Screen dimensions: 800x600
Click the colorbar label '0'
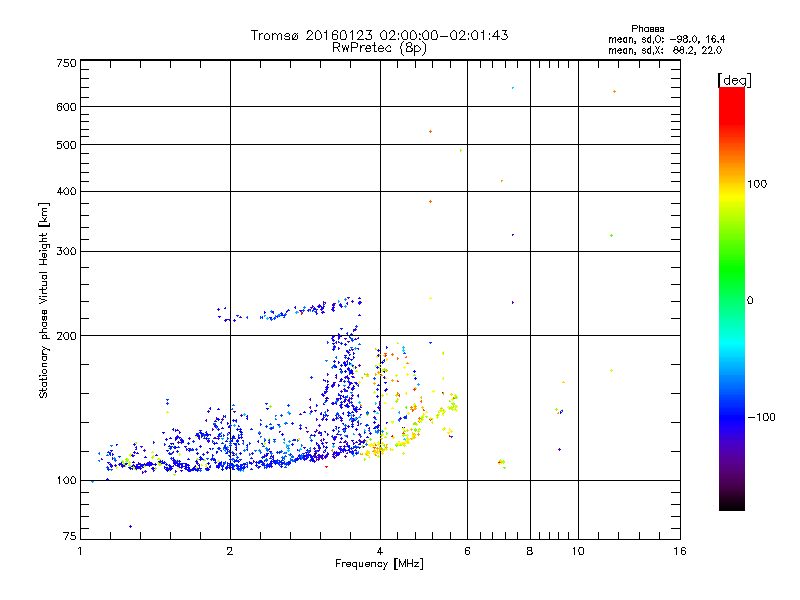tap(749, 301)
